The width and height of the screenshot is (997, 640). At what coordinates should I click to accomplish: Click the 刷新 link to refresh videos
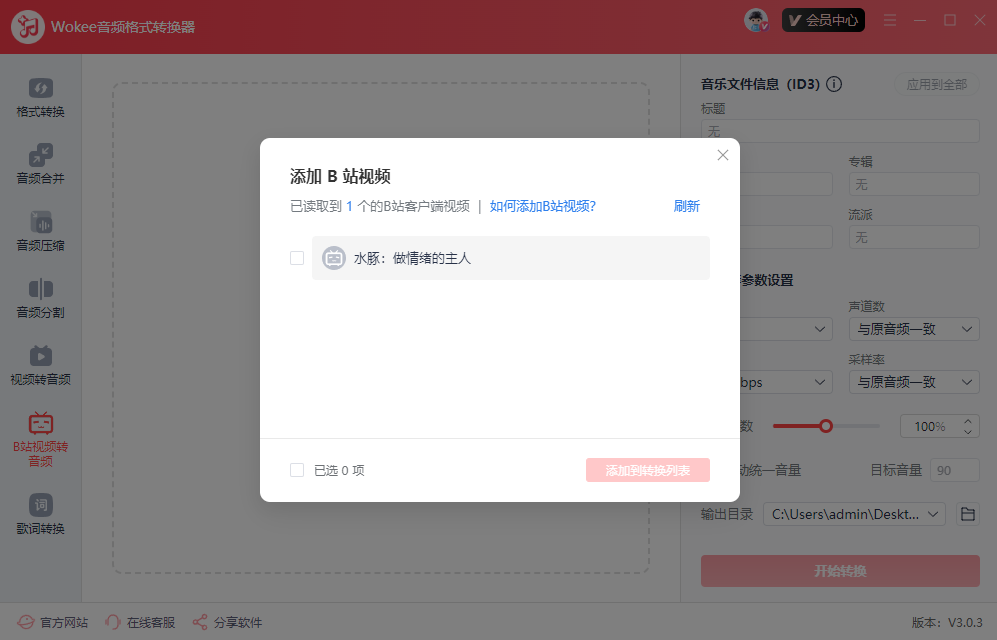[686, 204]
